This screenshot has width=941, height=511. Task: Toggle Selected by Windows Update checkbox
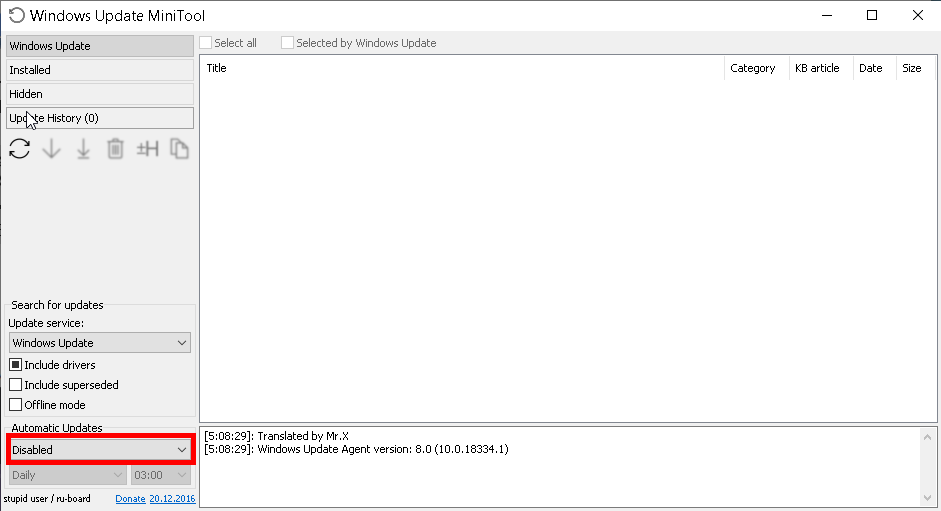(x=287, y=43)
